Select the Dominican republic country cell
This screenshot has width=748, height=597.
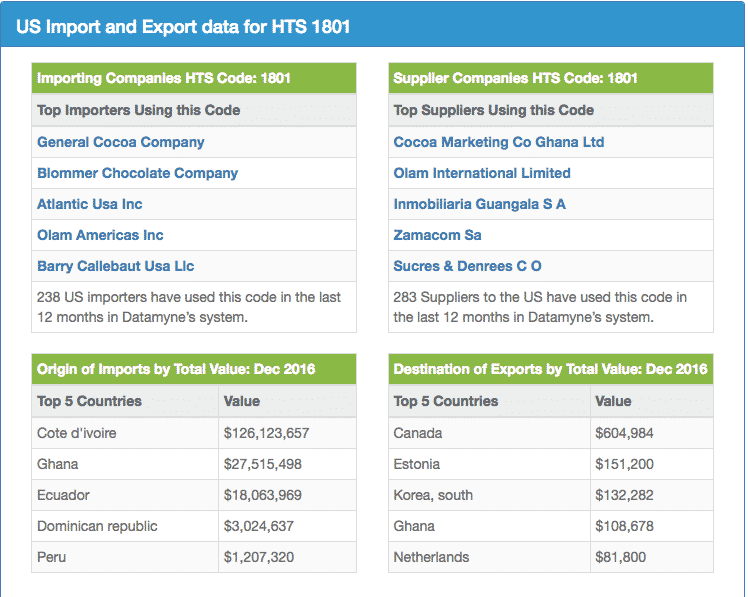point(125,526)
